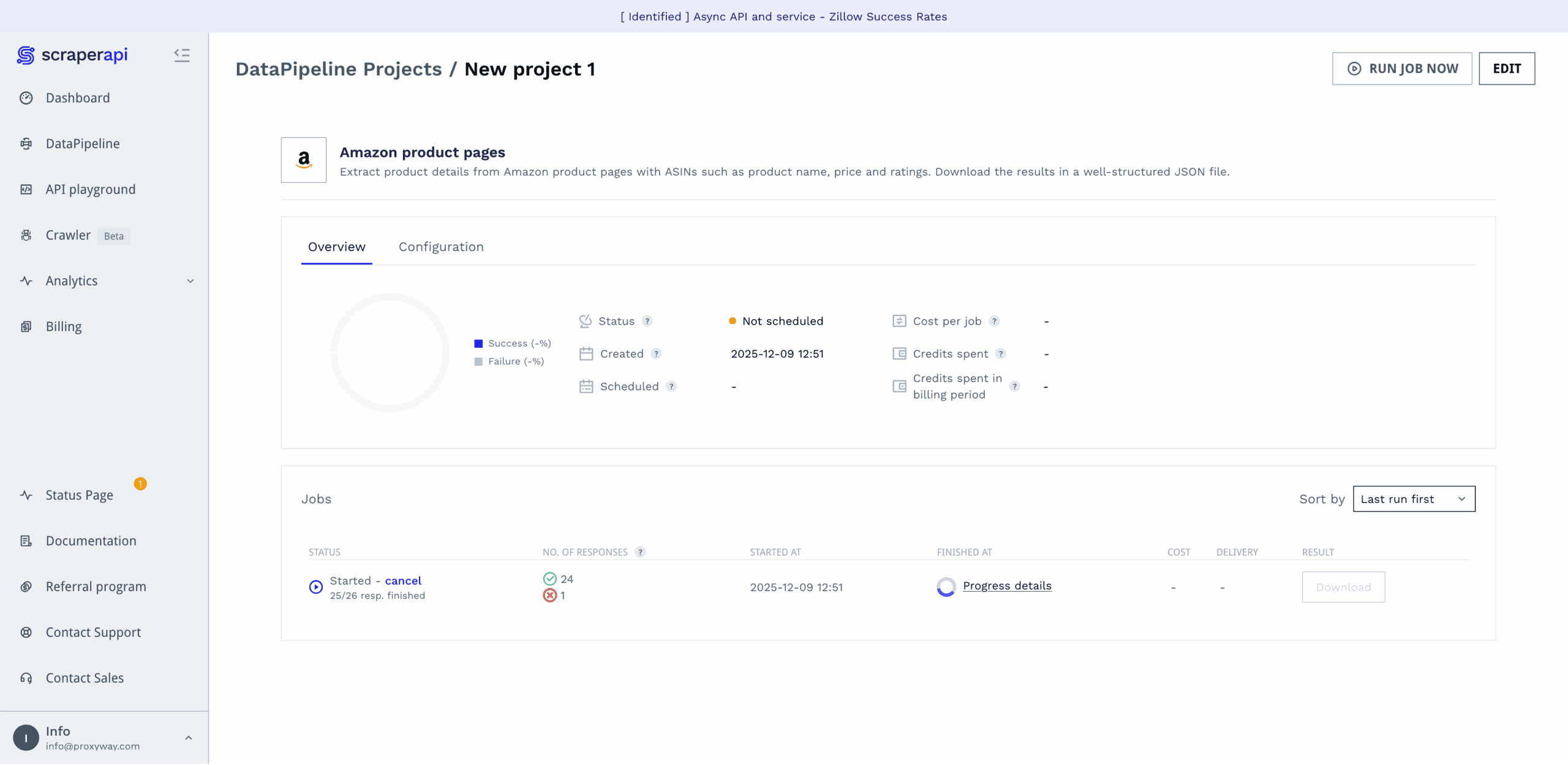Select the Overview tab
The height and width of the screenshot is (765, 1568).
click(x=336, y=247)
